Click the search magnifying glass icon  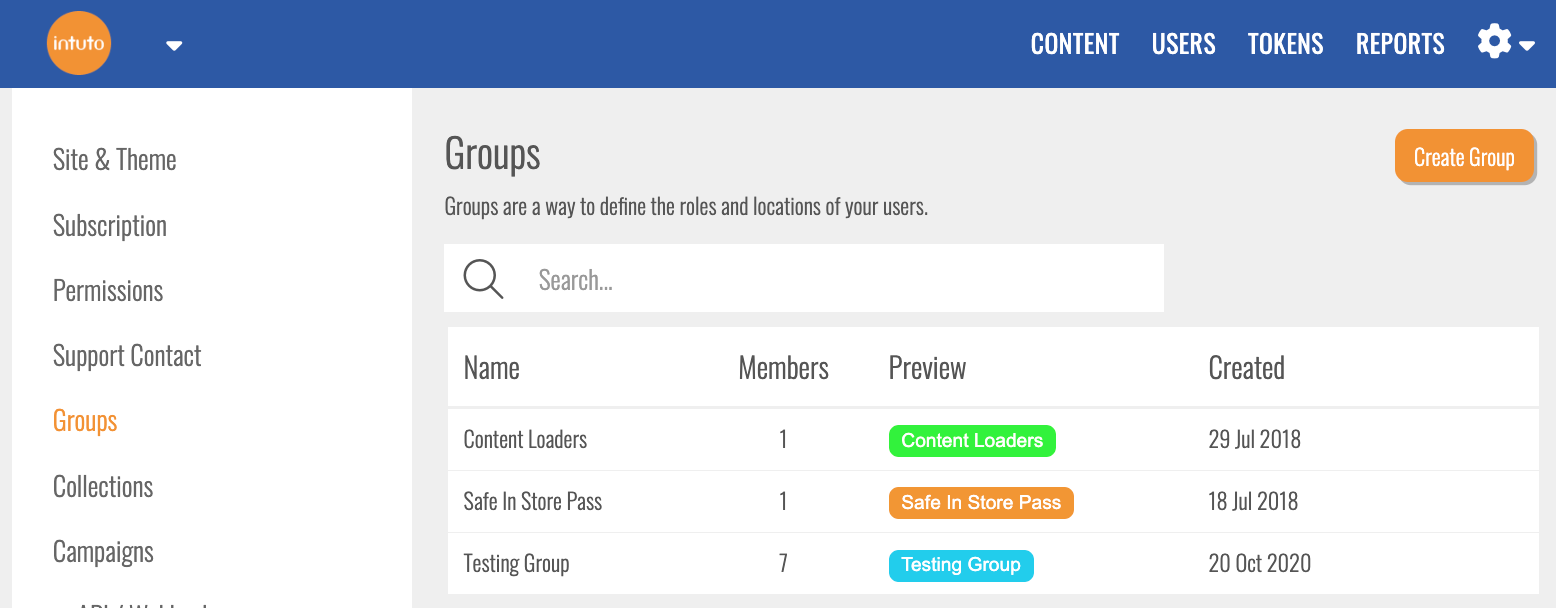[483, 279]
